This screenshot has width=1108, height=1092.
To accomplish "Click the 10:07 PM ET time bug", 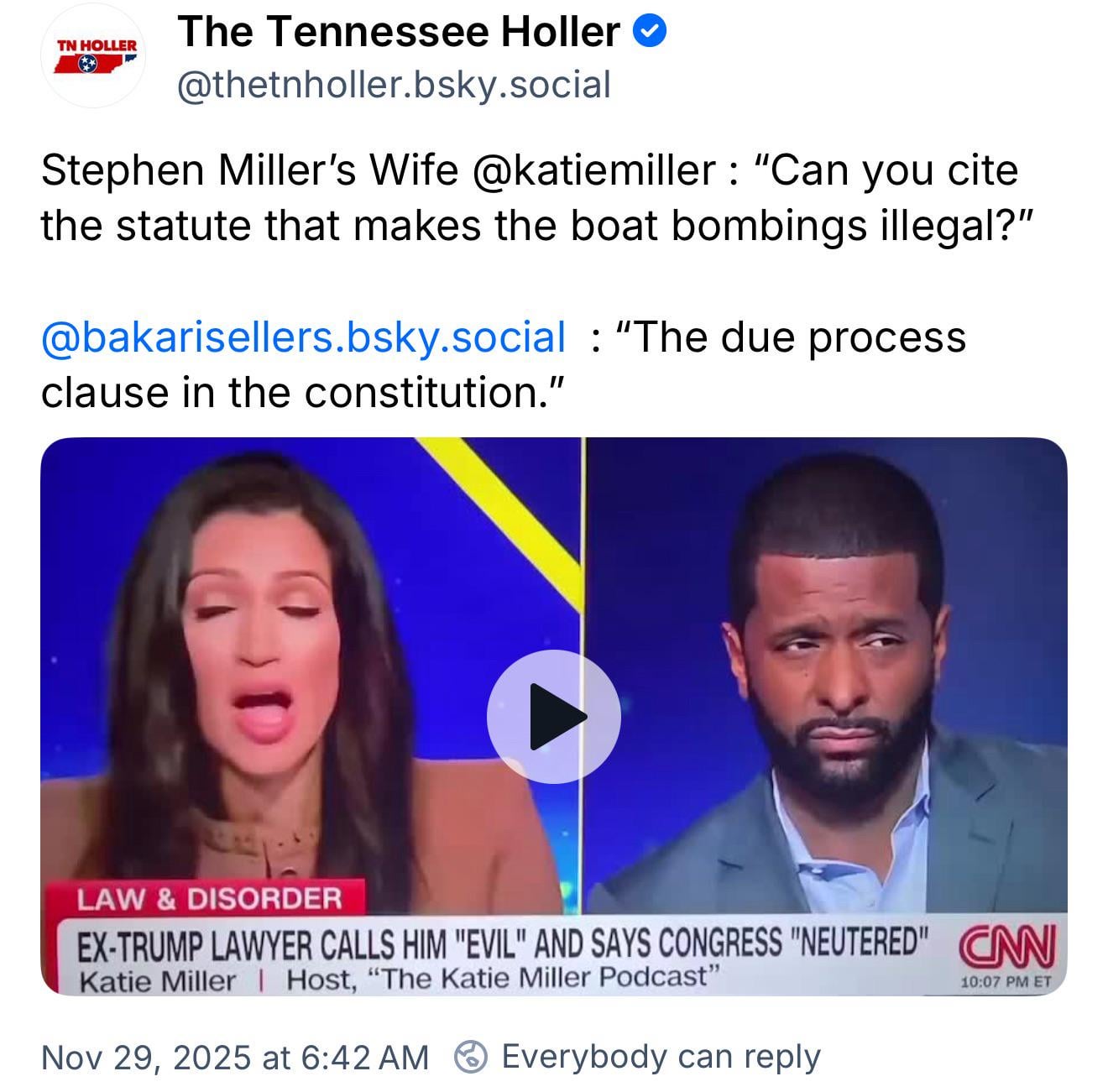I will tap(1006, 981).
